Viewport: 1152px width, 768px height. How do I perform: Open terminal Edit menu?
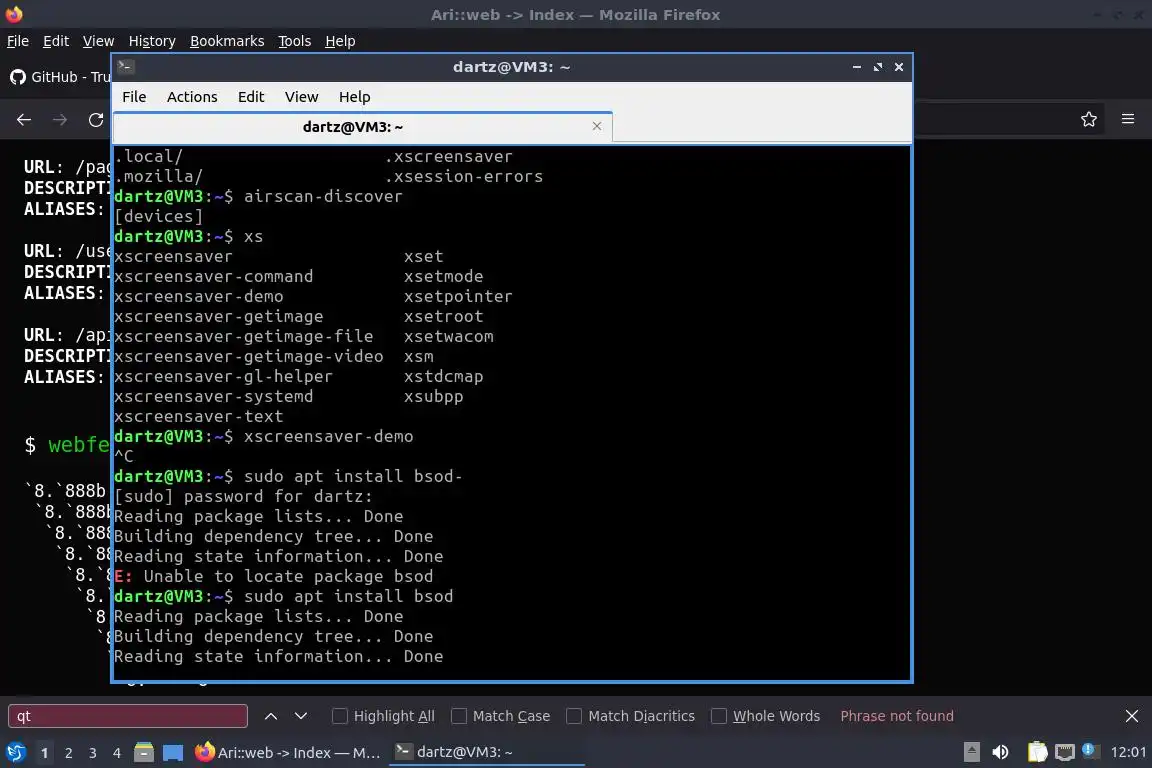tap(251, 97)
